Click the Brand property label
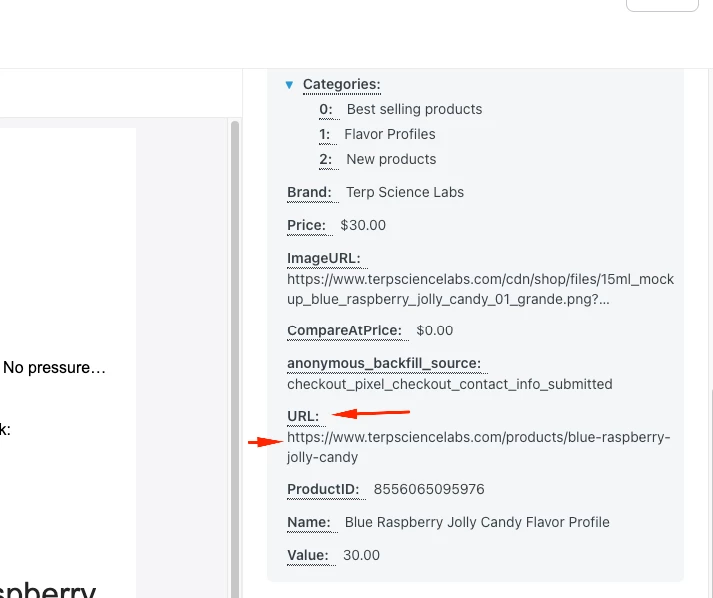The width and height of the screenshot is (713, 598). tap(309, 192)
